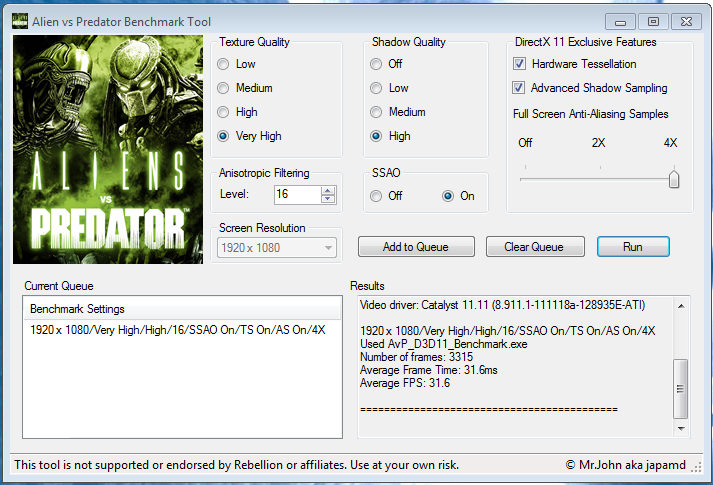Viewport: 713px width, 485px height.
Task: Click the Video driver Catalyst 11.11 line
Action: pyautogui.click(x=502, y=305)
